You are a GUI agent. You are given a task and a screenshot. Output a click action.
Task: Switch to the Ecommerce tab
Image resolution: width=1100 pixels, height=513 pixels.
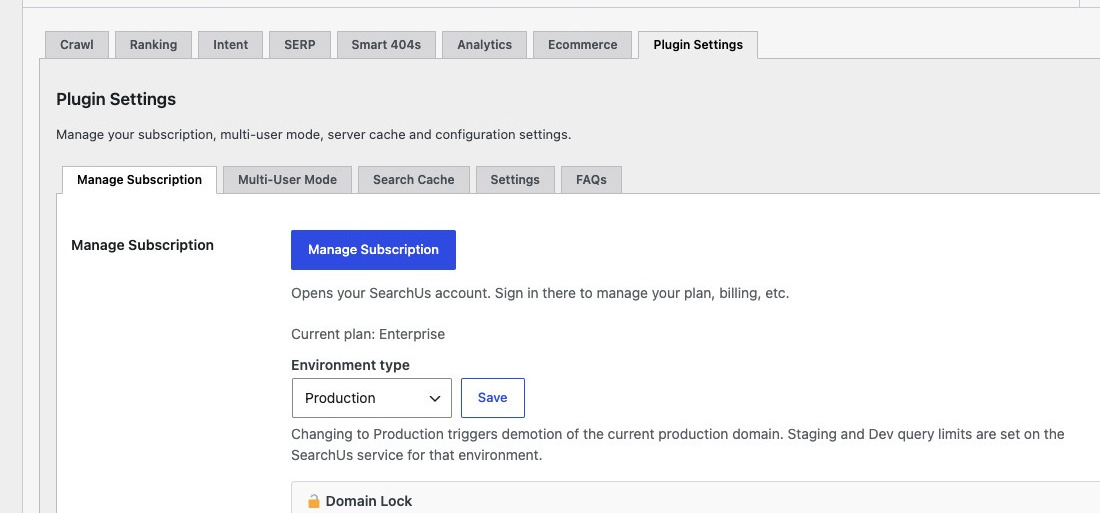click(582, 44)
